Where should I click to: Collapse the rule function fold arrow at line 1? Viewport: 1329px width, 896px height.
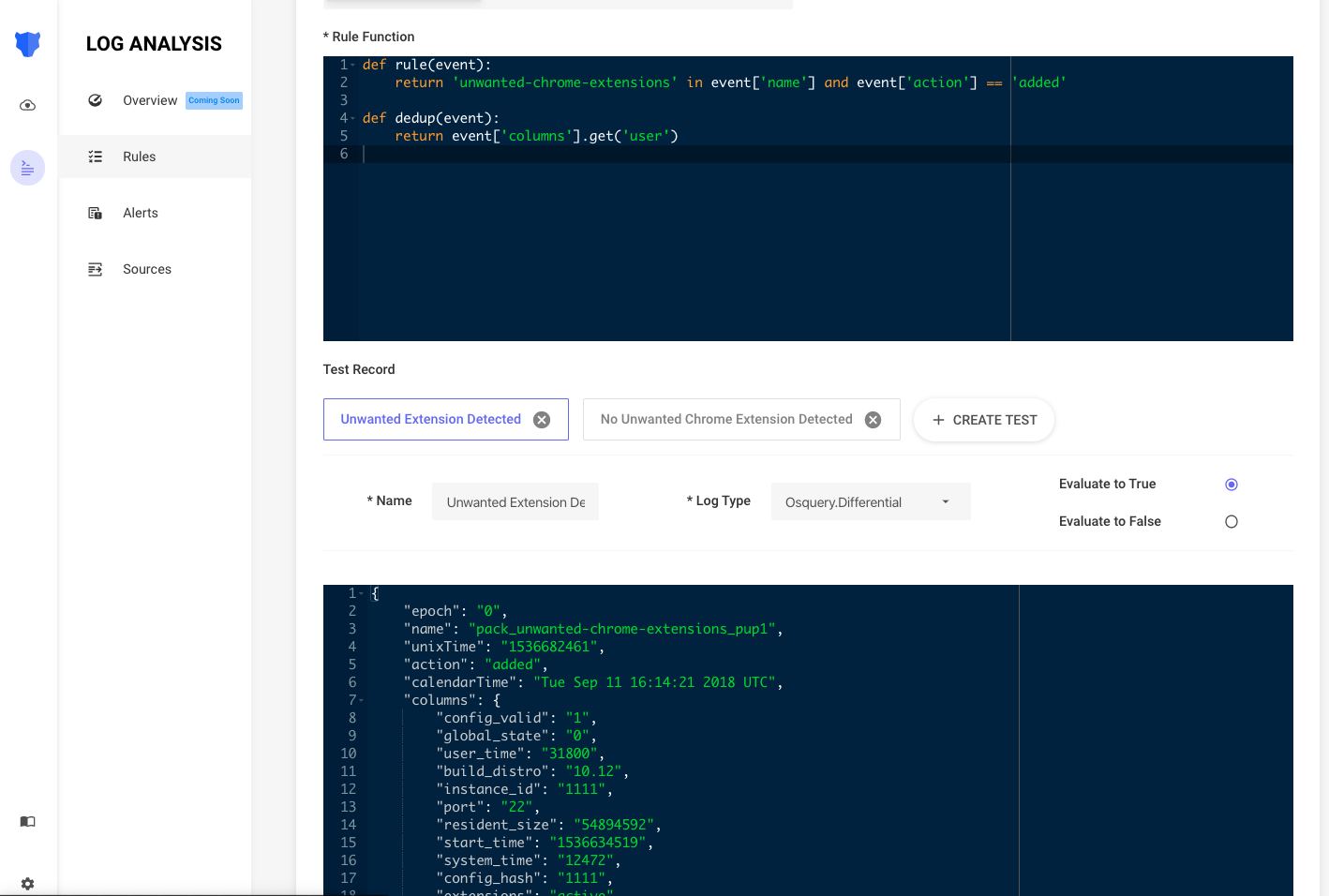click(353, 65)
